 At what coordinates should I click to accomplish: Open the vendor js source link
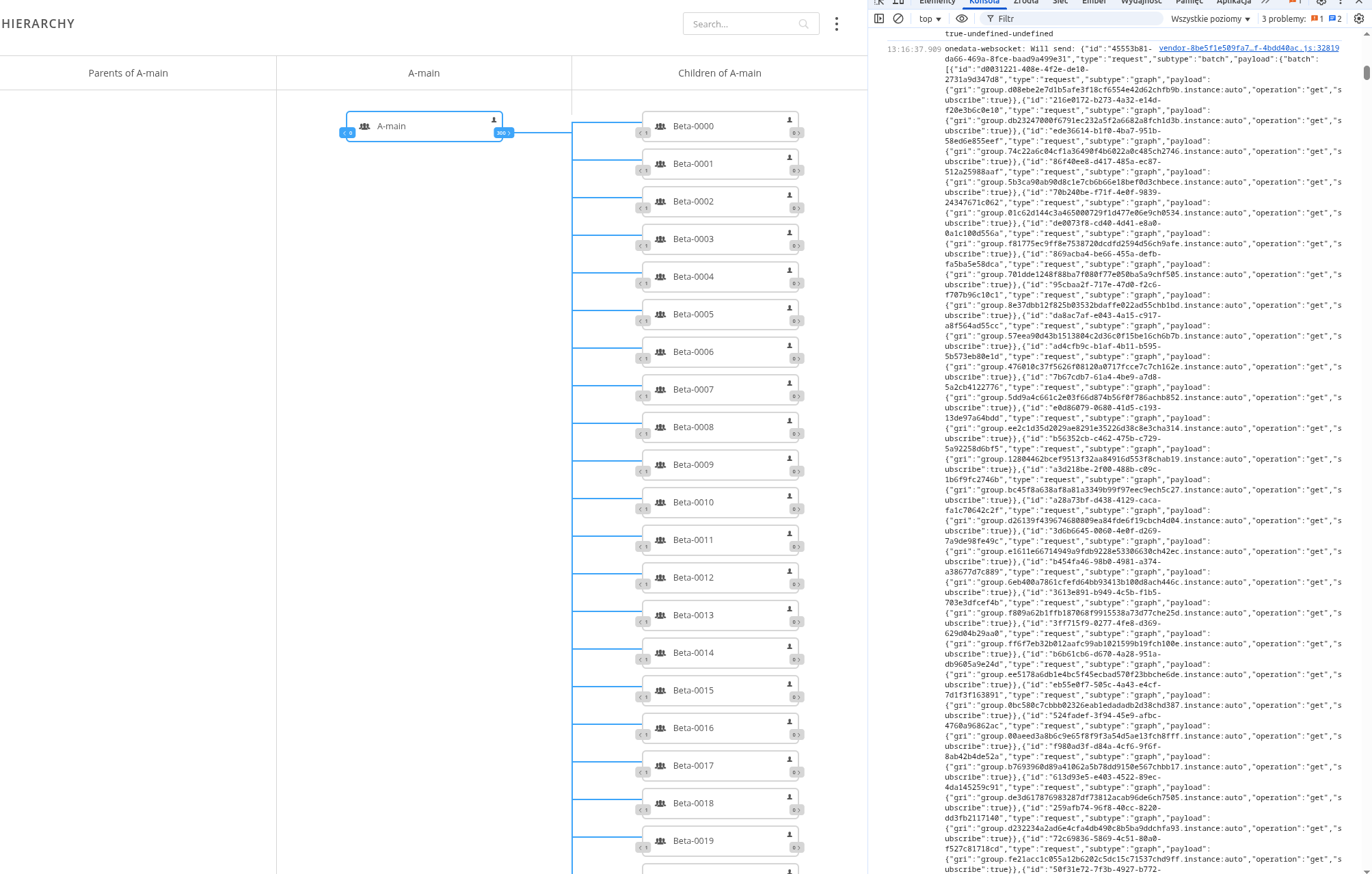pyautogui.click(x=1248, y=48)
